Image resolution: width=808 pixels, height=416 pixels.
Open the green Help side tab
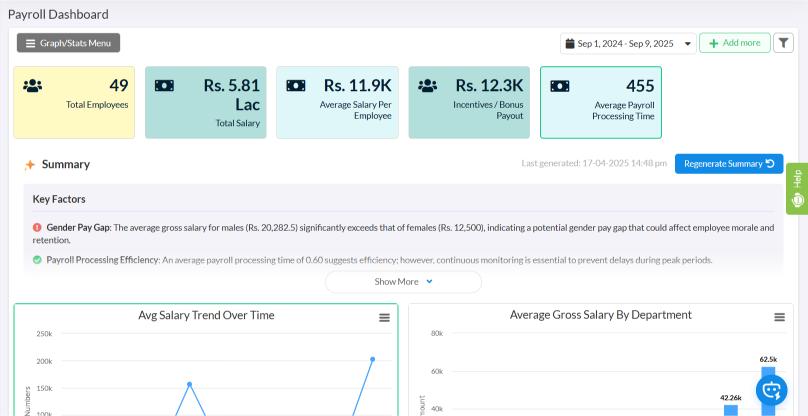[x=797, y=189]
